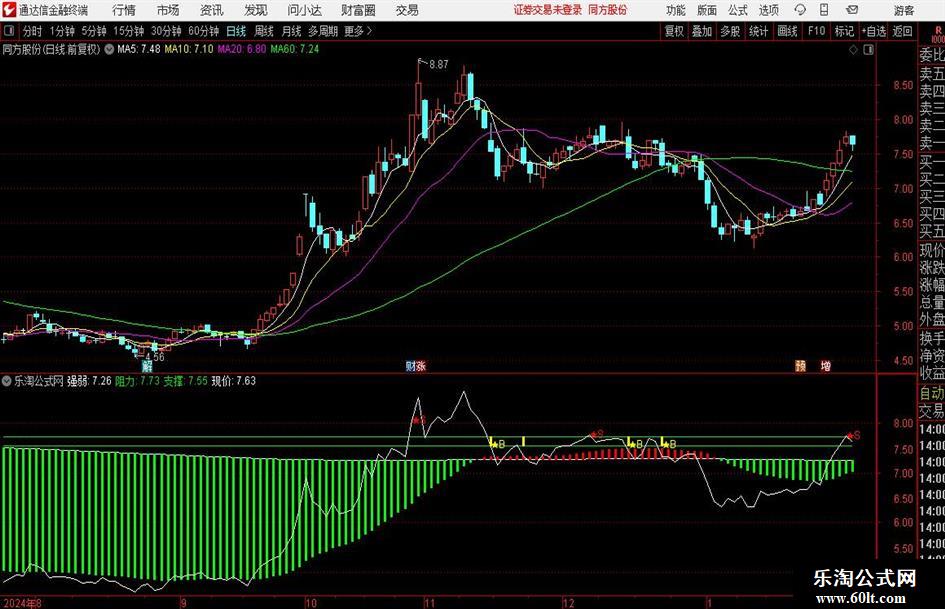Click the MA20: 6.80 indicator value

pyautogui.click(x=242, y=49)
